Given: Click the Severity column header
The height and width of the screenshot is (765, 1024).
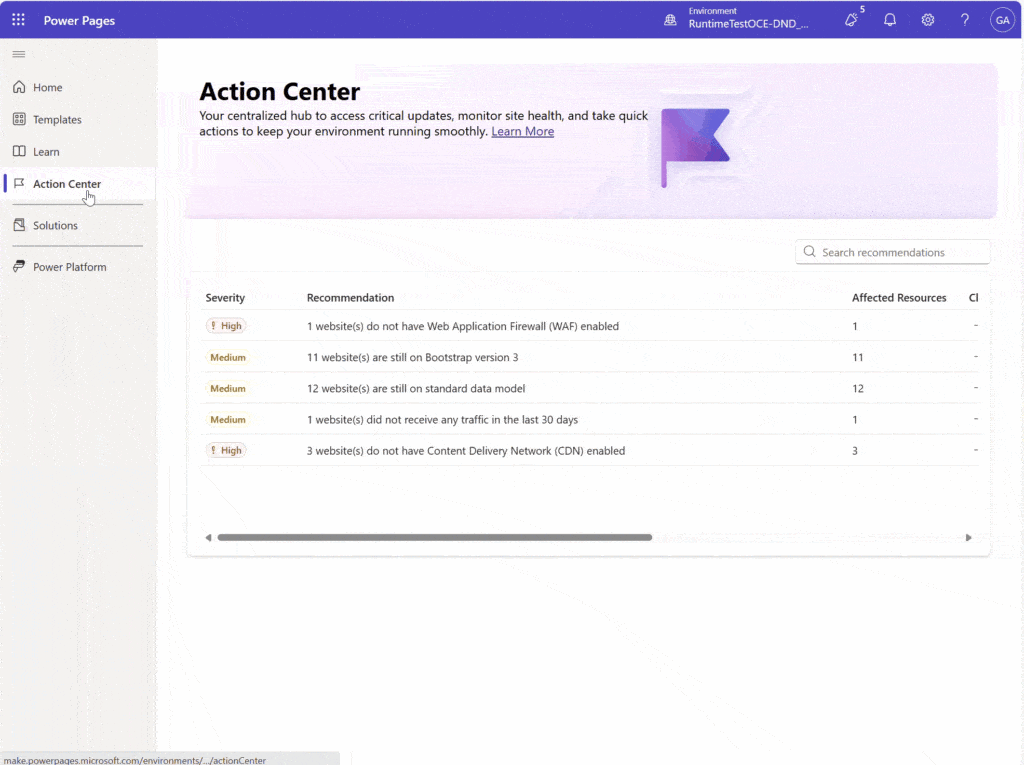Looking at the screenshot, I should click(x=225, y=297).
